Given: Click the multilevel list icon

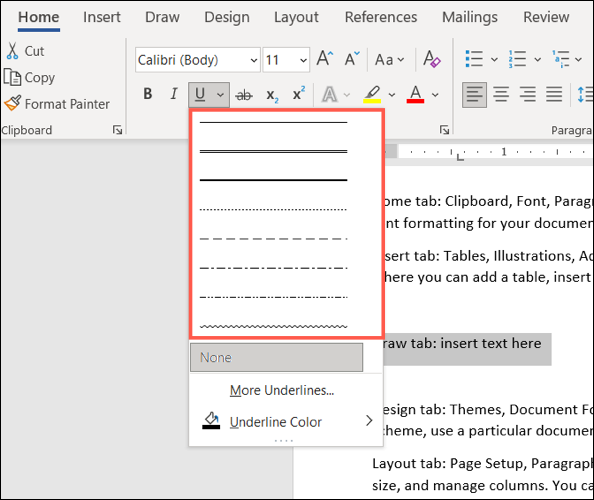Looking at the screenshot, I should coord(561,59).
